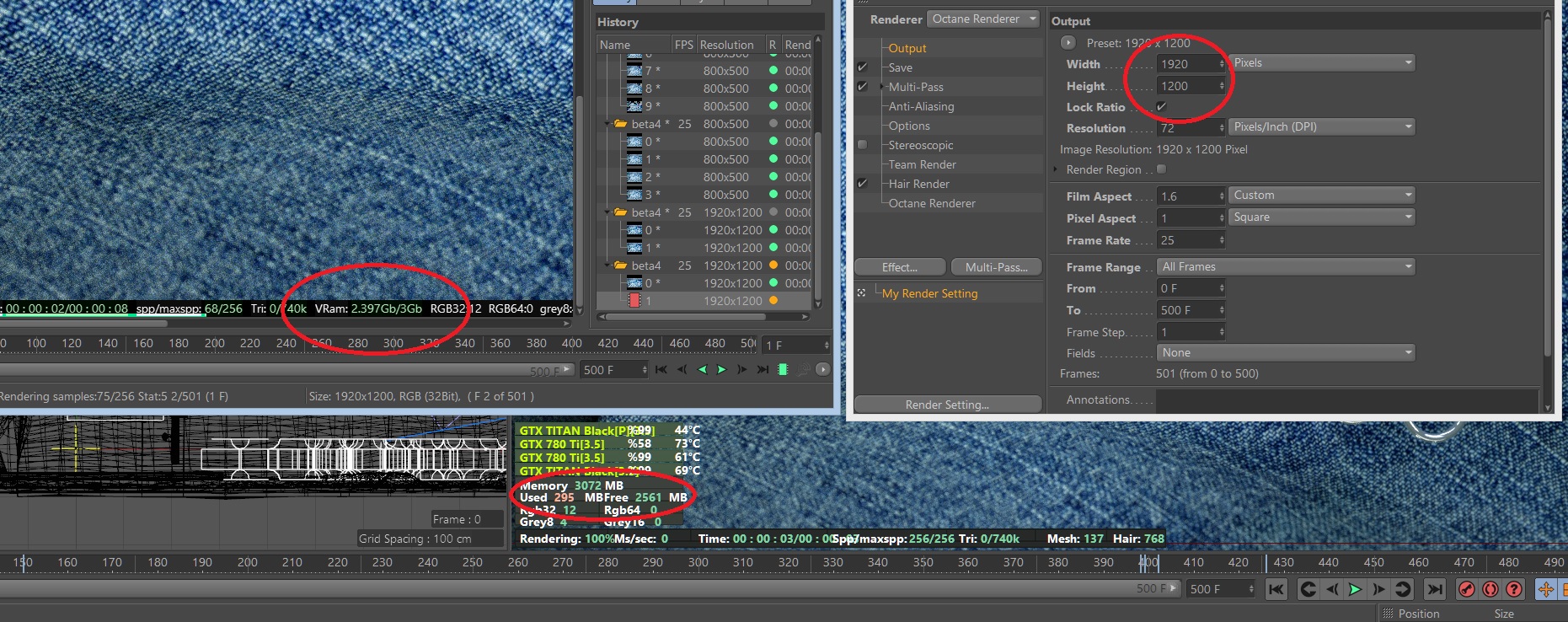Step to previous frame in Picture Viewer
The width and height of the screenshot is (1568, 622).
(x=682, y=369)
